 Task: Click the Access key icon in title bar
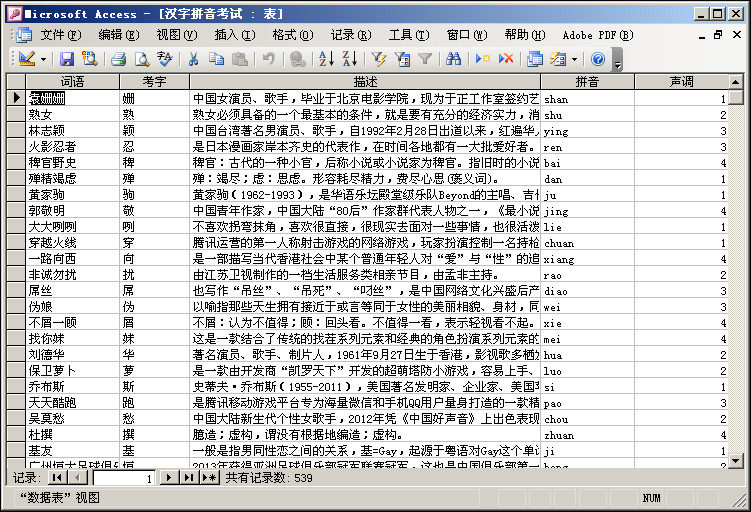click(x=15, y=14)
